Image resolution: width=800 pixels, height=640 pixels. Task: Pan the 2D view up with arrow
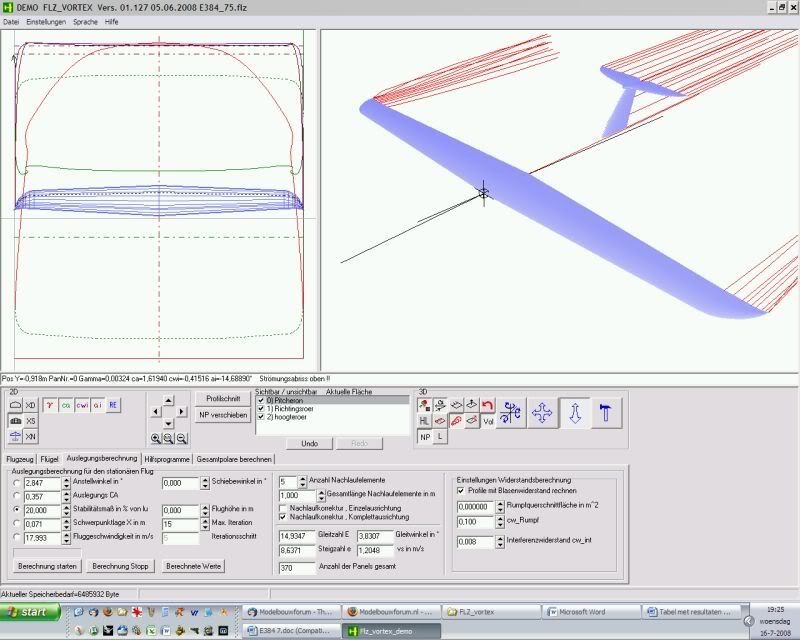168,400
